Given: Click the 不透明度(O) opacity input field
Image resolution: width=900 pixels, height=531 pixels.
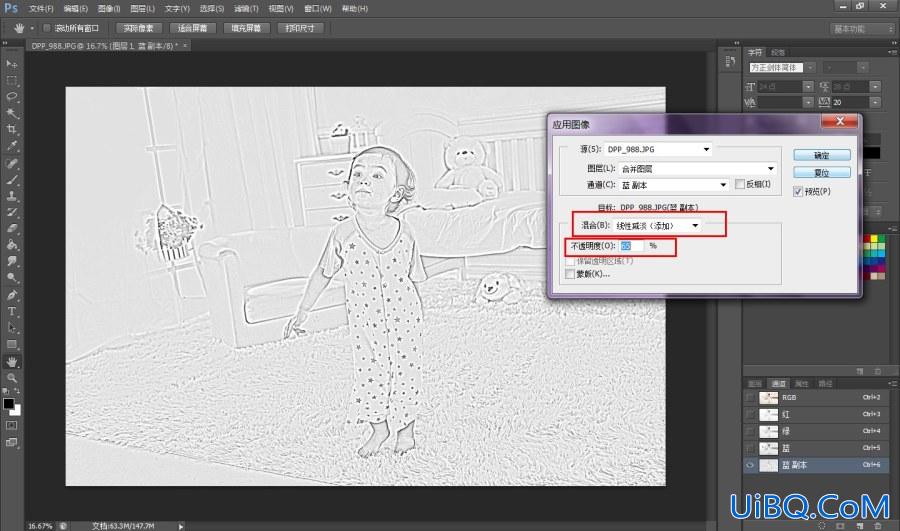Looking at the screenshot, I should tap(632, 246).
